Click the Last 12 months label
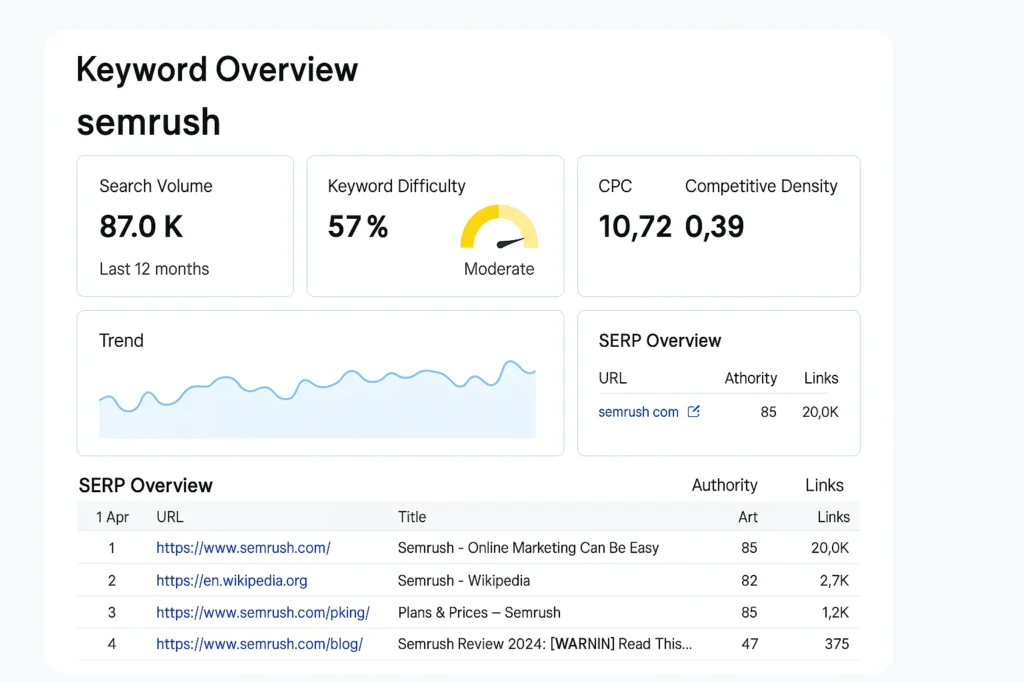 [x=154, y=269]
